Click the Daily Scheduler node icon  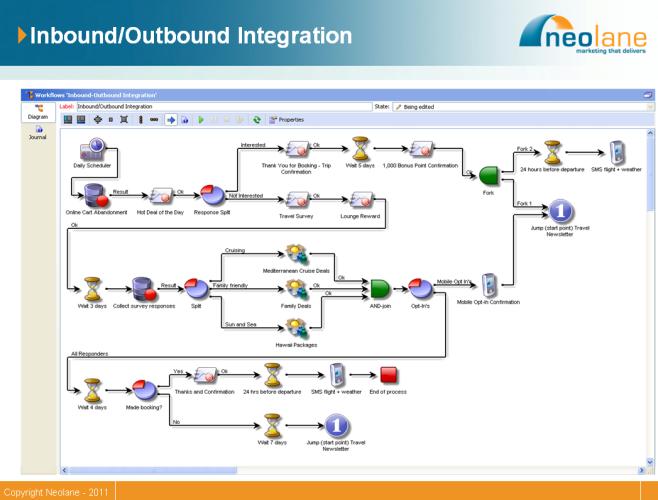[x=93, y=148]
